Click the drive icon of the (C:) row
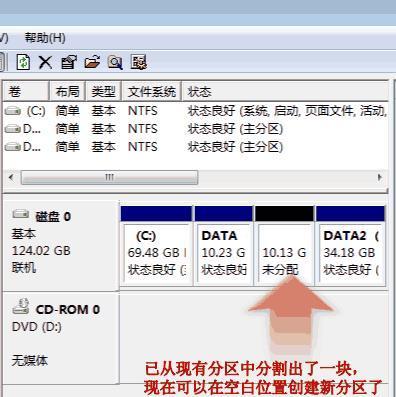Viewport: 396px width, 397px height. (13, 111)
